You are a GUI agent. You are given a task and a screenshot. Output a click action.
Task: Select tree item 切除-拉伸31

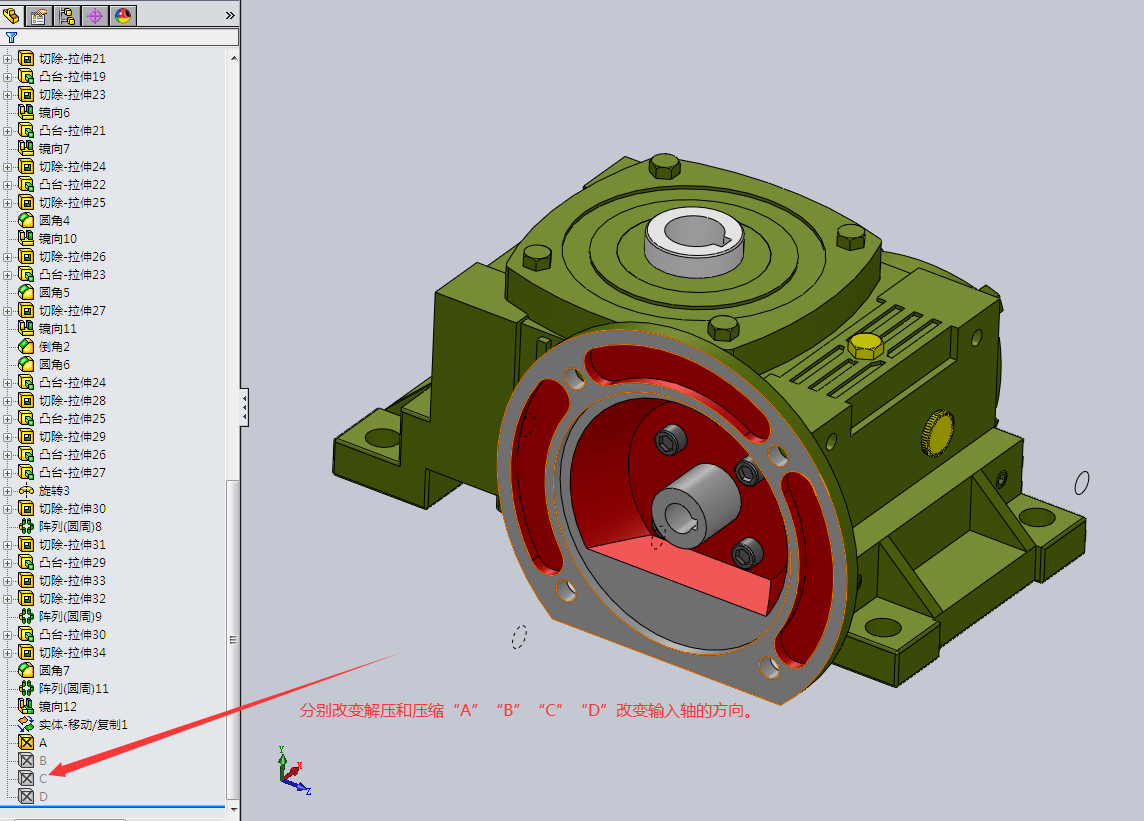(x=72, y=544)
